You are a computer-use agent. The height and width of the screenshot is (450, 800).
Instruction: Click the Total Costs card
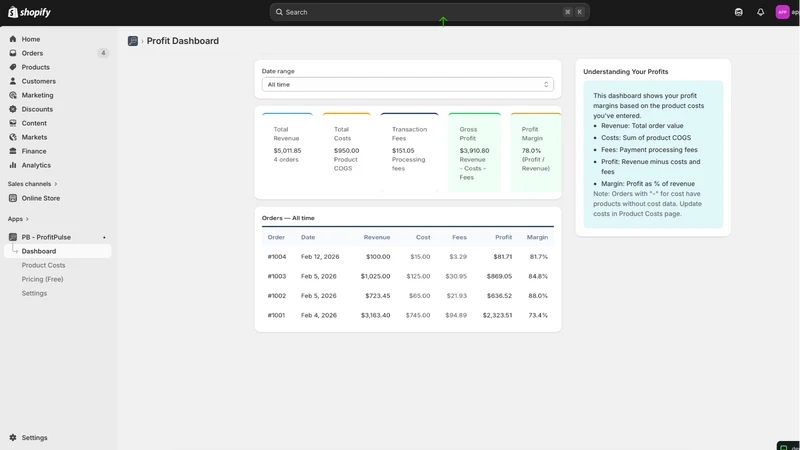(x=346, y=152)
